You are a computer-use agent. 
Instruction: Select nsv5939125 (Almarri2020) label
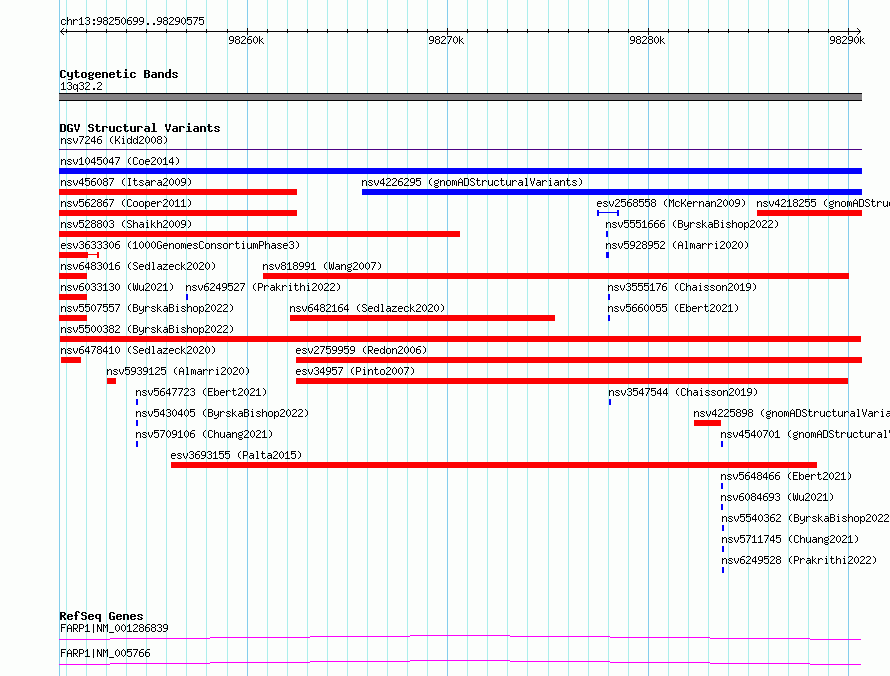[178, 371]
